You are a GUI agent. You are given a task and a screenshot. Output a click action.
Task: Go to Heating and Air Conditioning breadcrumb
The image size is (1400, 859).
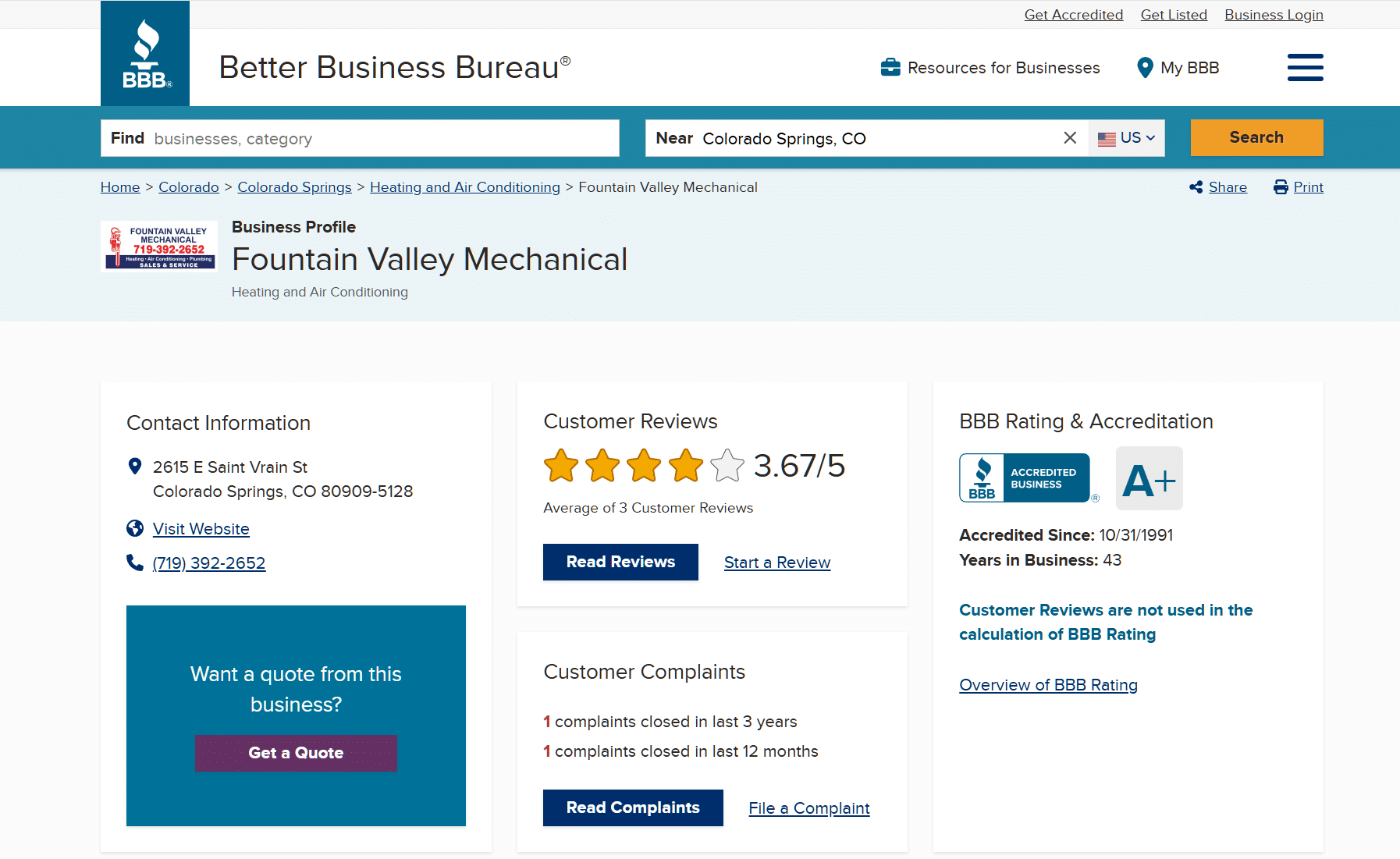[x=464, y=187]
